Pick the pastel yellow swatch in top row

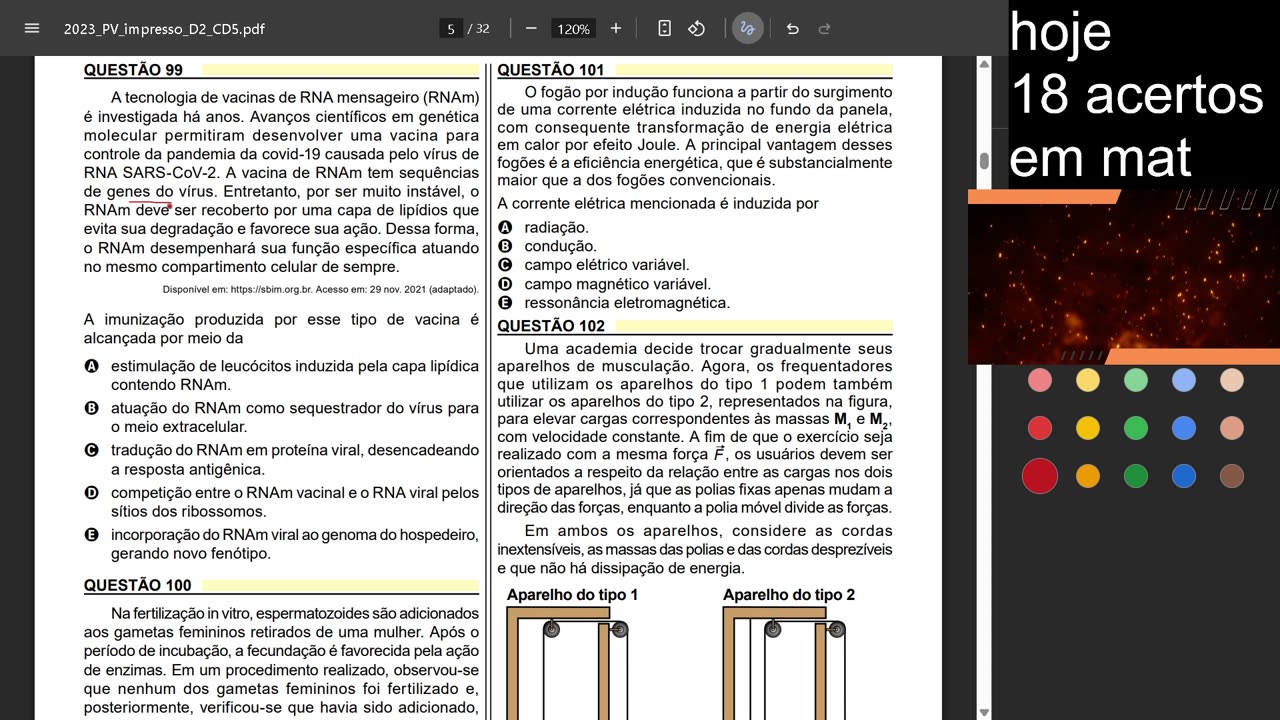pyautogui.click(x=1088, y=380)
